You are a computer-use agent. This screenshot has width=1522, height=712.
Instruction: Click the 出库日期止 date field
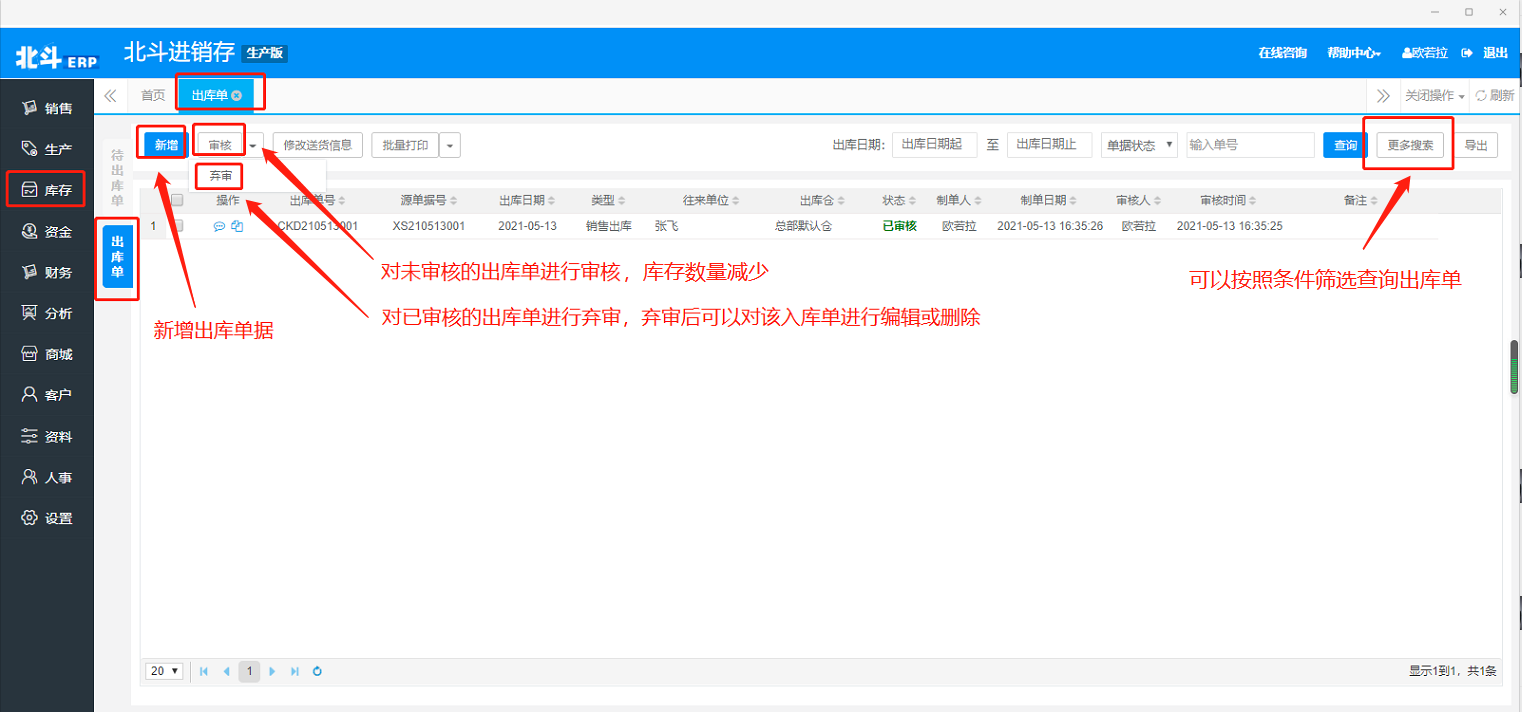(1049, 145)
